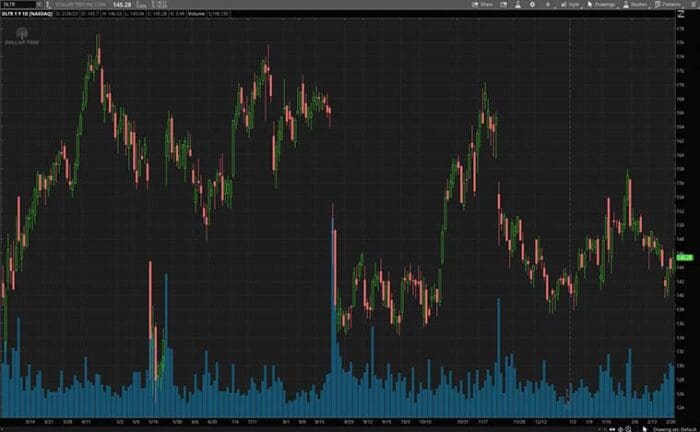The width and height of the screenshot is (700, 432).
Task: Click the DLTR symbol input field
Action: (18, 4)
